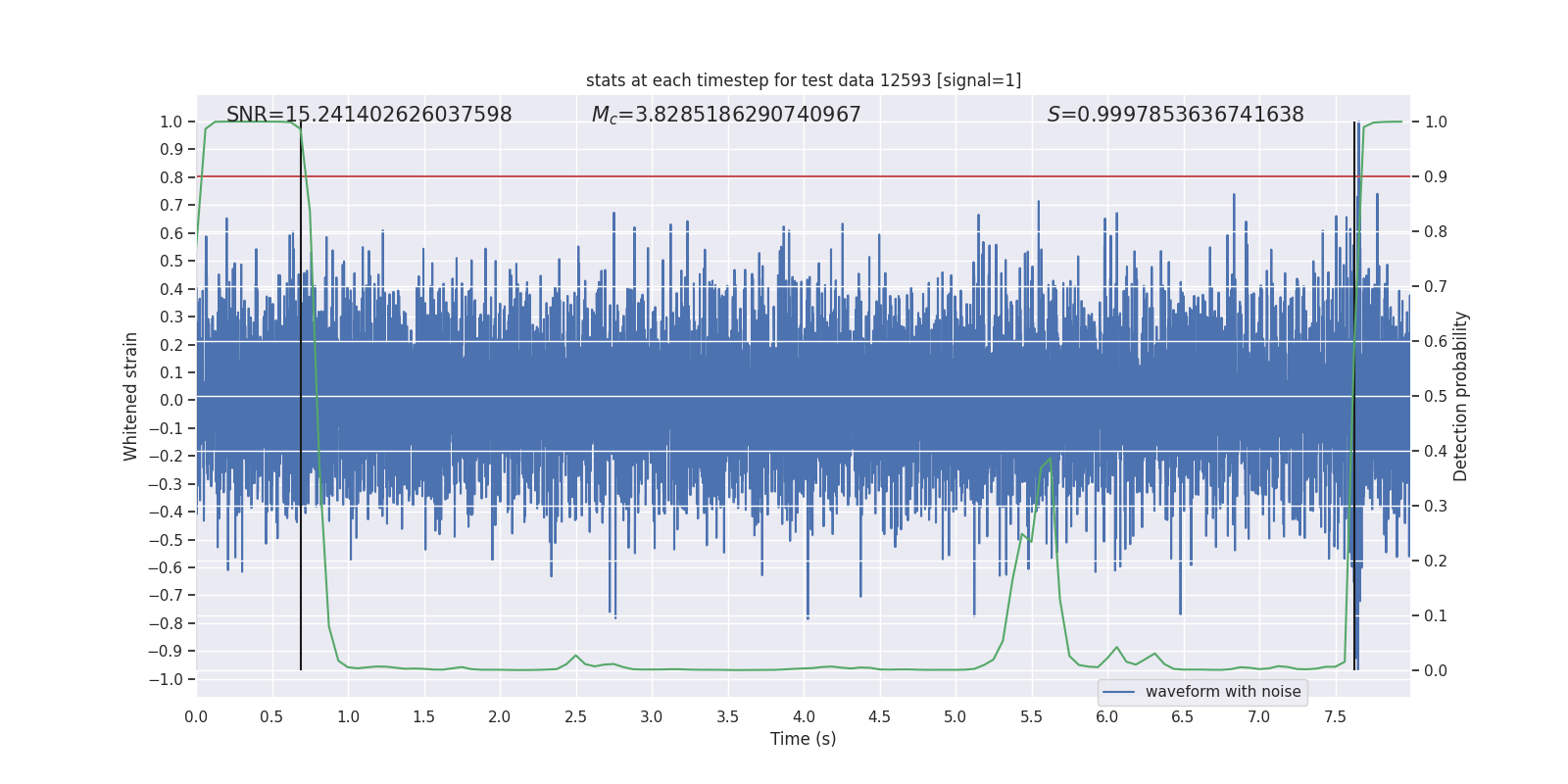The width and height of the screenshot is (1568, 784).
Task: Click the x-axis tick label 0.0
Action: tap(196, 716)
